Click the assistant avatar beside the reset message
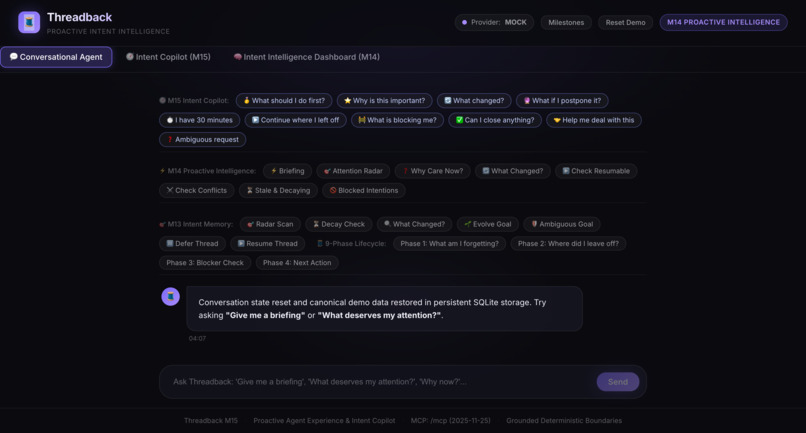Screen dimensions: 806x433 171,296
